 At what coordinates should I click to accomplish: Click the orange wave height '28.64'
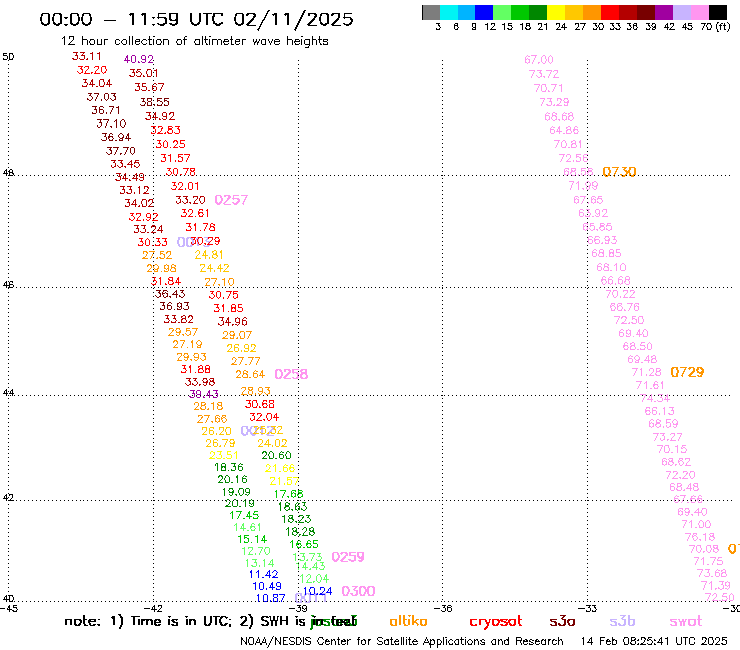pyautogui.click(x=250, y=374)
